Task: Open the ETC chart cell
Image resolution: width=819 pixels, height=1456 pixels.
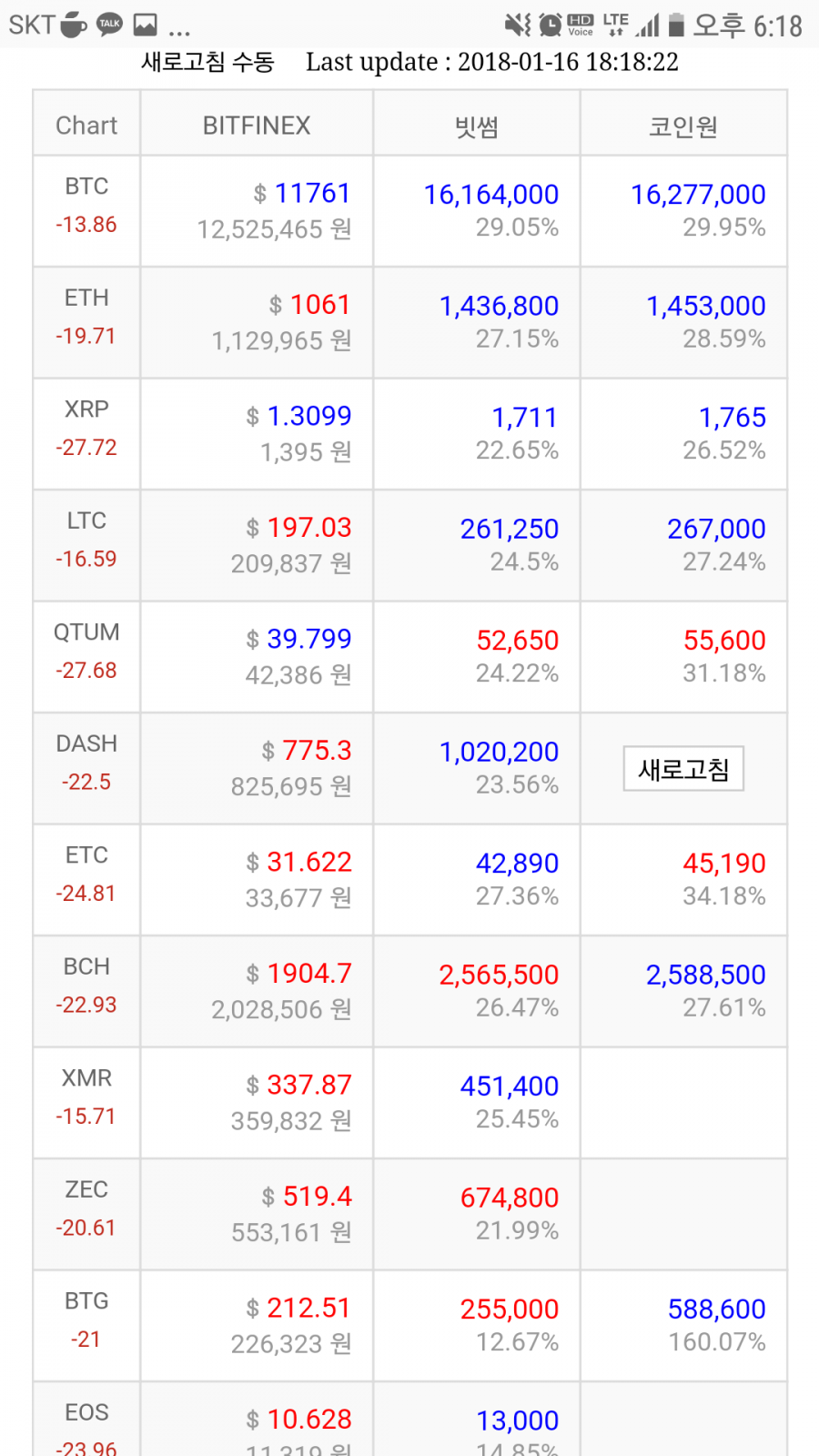Action: pyautogui.click(x=86, y=880)
